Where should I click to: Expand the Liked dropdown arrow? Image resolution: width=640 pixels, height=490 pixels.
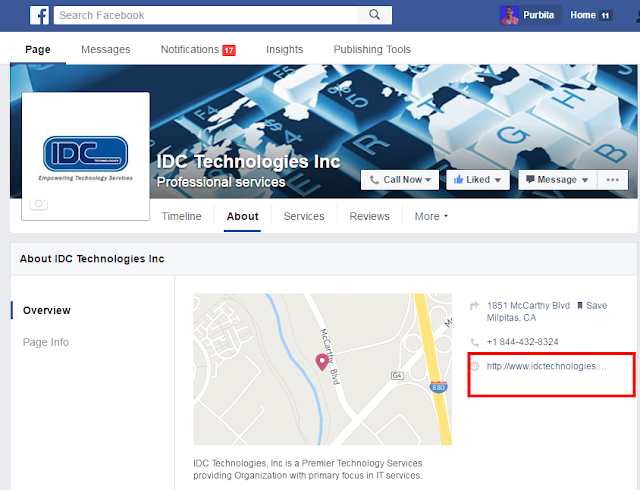[x=498, y=180]
